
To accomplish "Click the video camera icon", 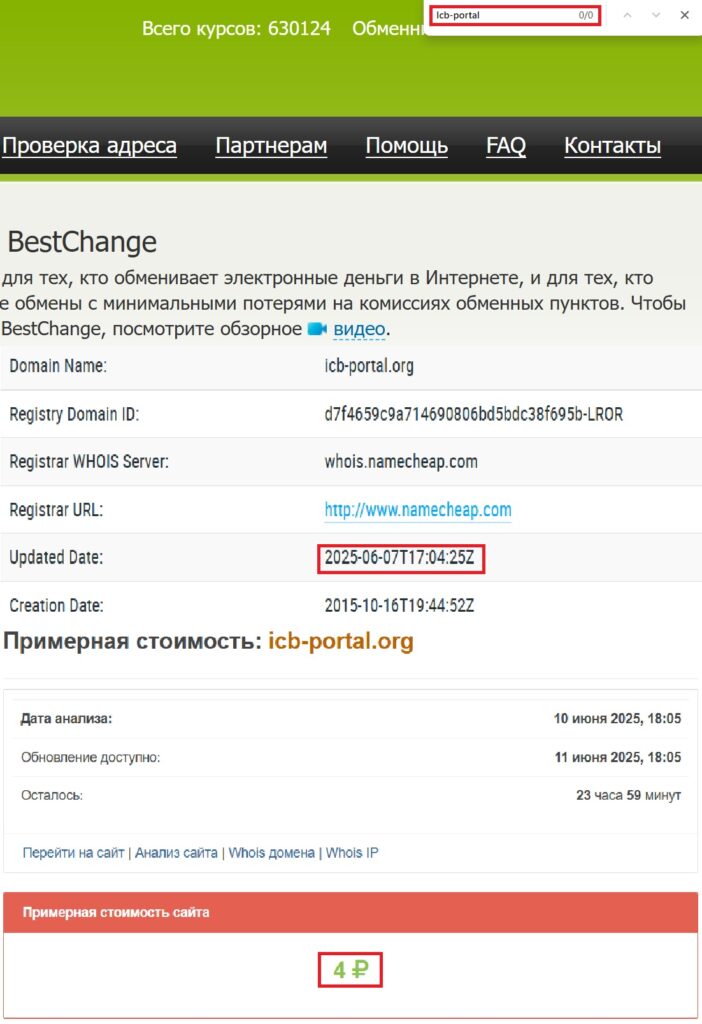I will [317, 328].
